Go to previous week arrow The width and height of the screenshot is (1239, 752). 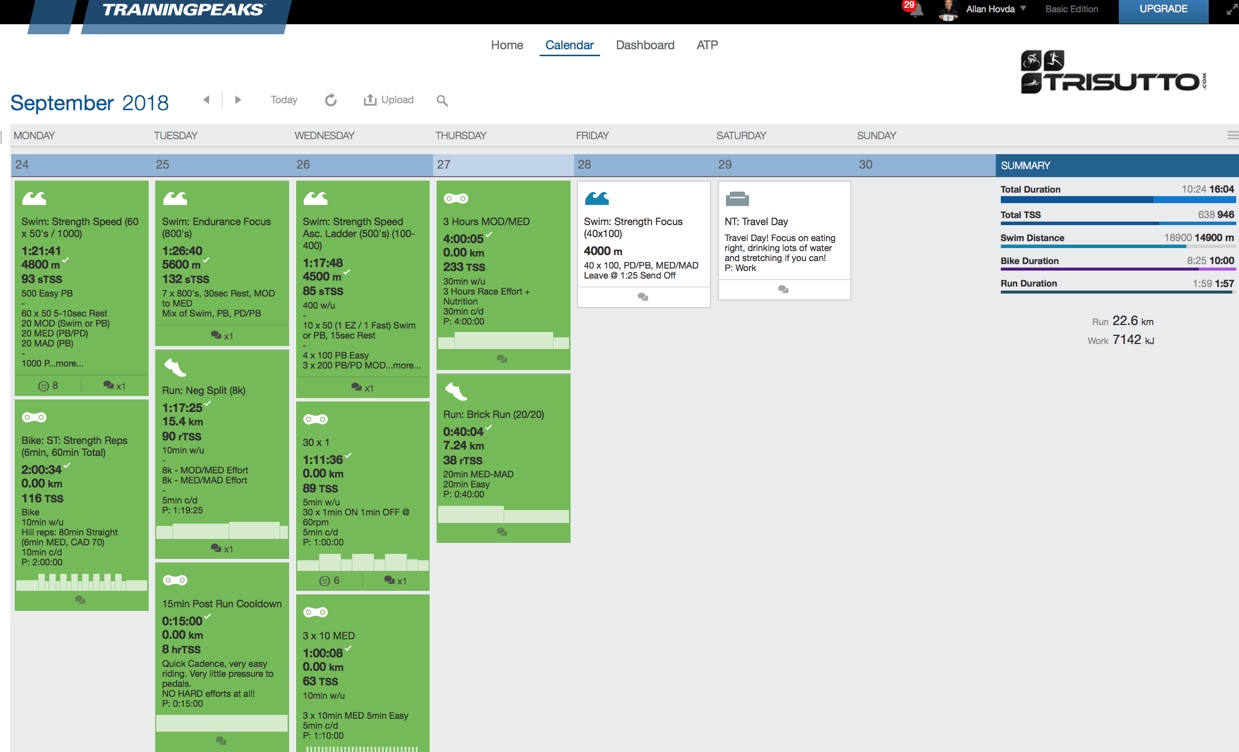pos(206,100)
